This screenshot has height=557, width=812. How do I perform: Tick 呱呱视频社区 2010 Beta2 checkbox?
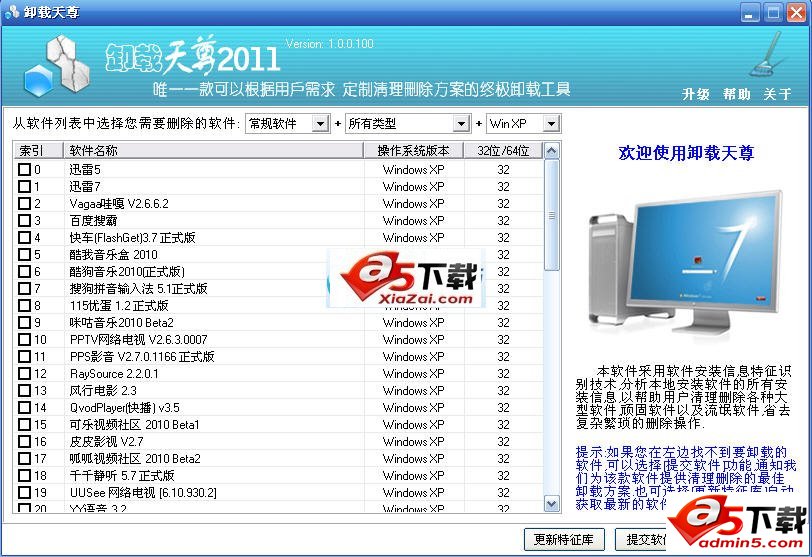pos(24,459)
